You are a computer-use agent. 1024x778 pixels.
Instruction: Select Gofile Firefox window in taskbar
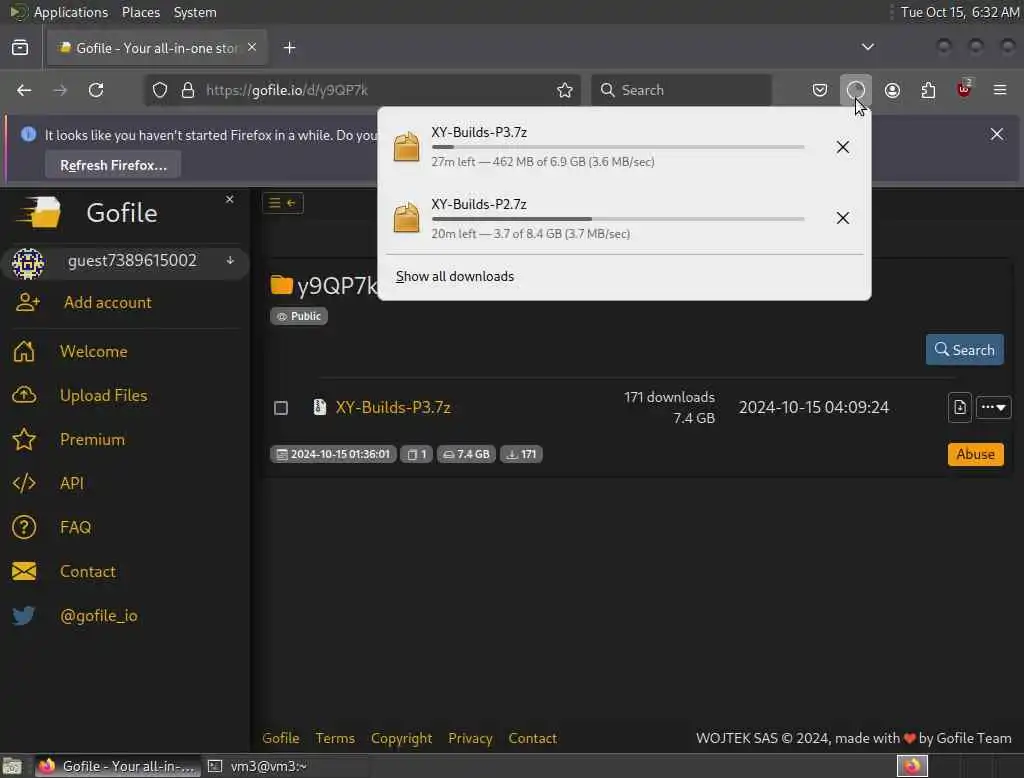pyautogui.click(x=118, y=766)
